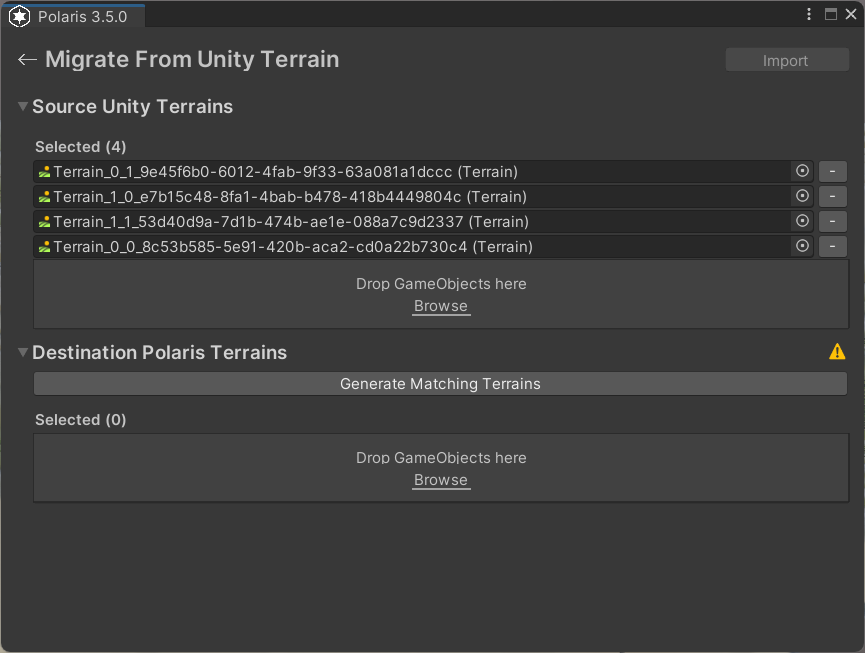Remove Terrain_0_1 with its minus button
This screenshot has height=653, width=865.
(x=832, y=172)
